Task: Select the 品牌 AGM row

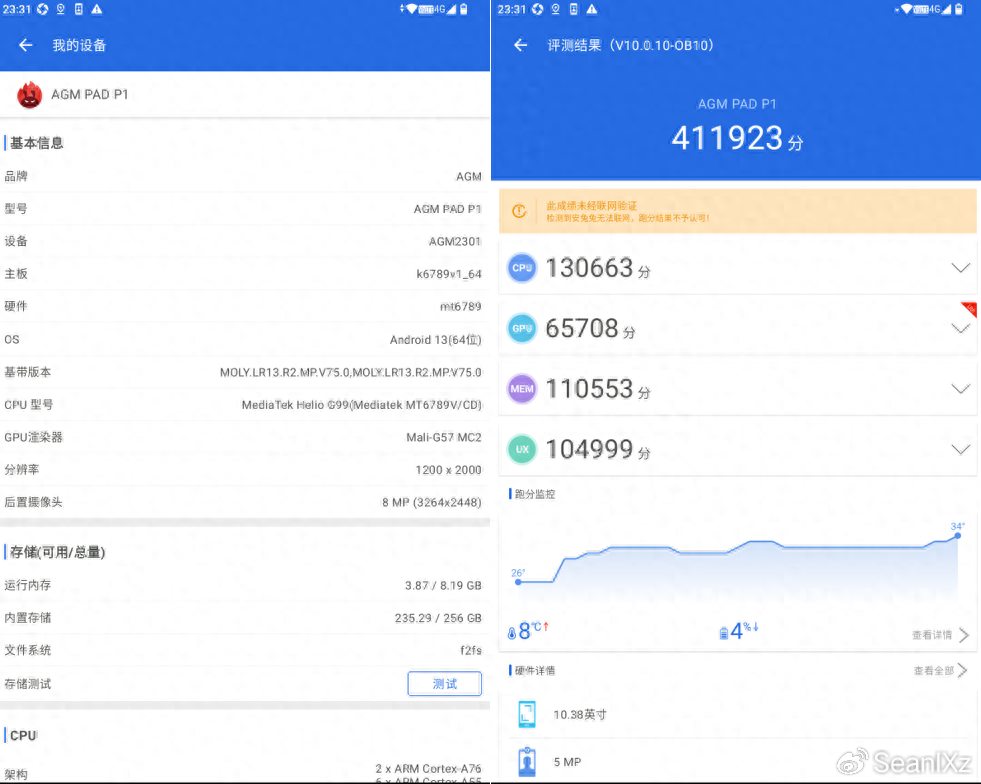Action: (x=245, y=176)
